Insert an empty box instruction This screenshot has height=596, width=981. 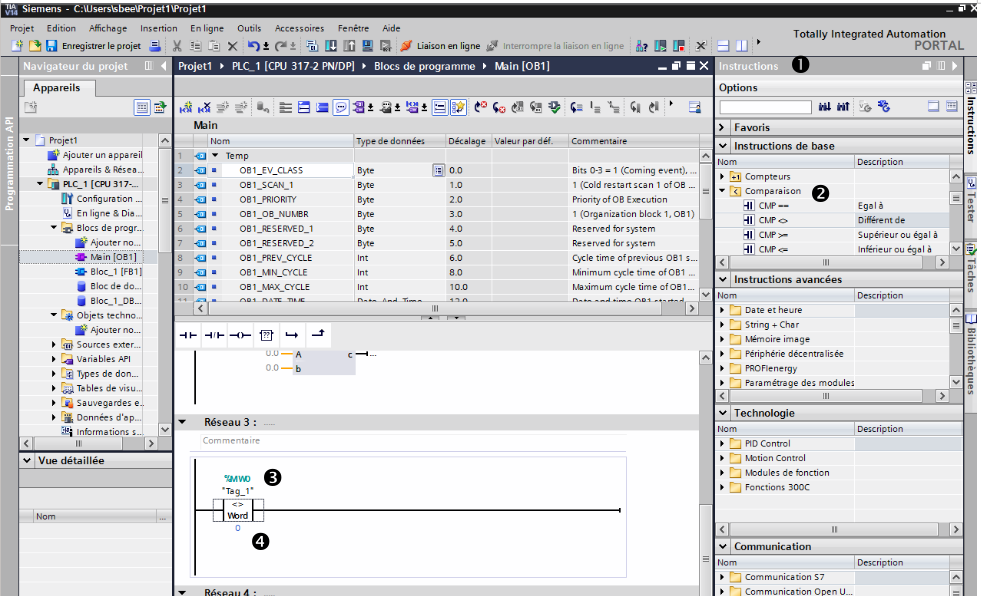point(266,335)
